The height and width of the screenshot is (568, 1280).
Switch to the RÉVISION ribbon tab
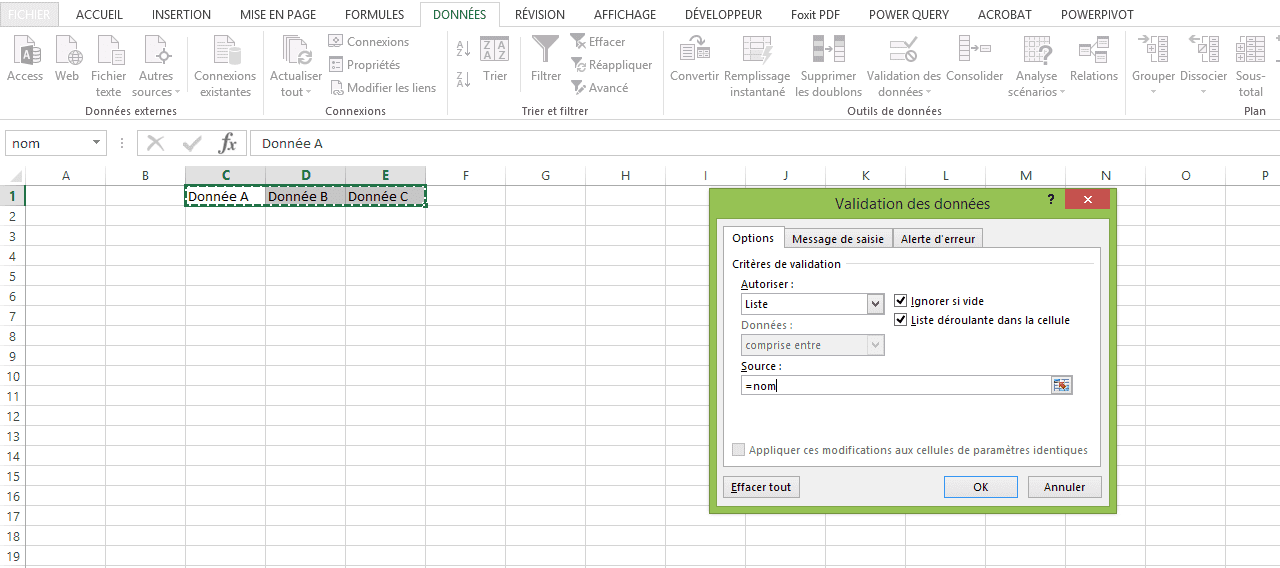tap(539, 15)
